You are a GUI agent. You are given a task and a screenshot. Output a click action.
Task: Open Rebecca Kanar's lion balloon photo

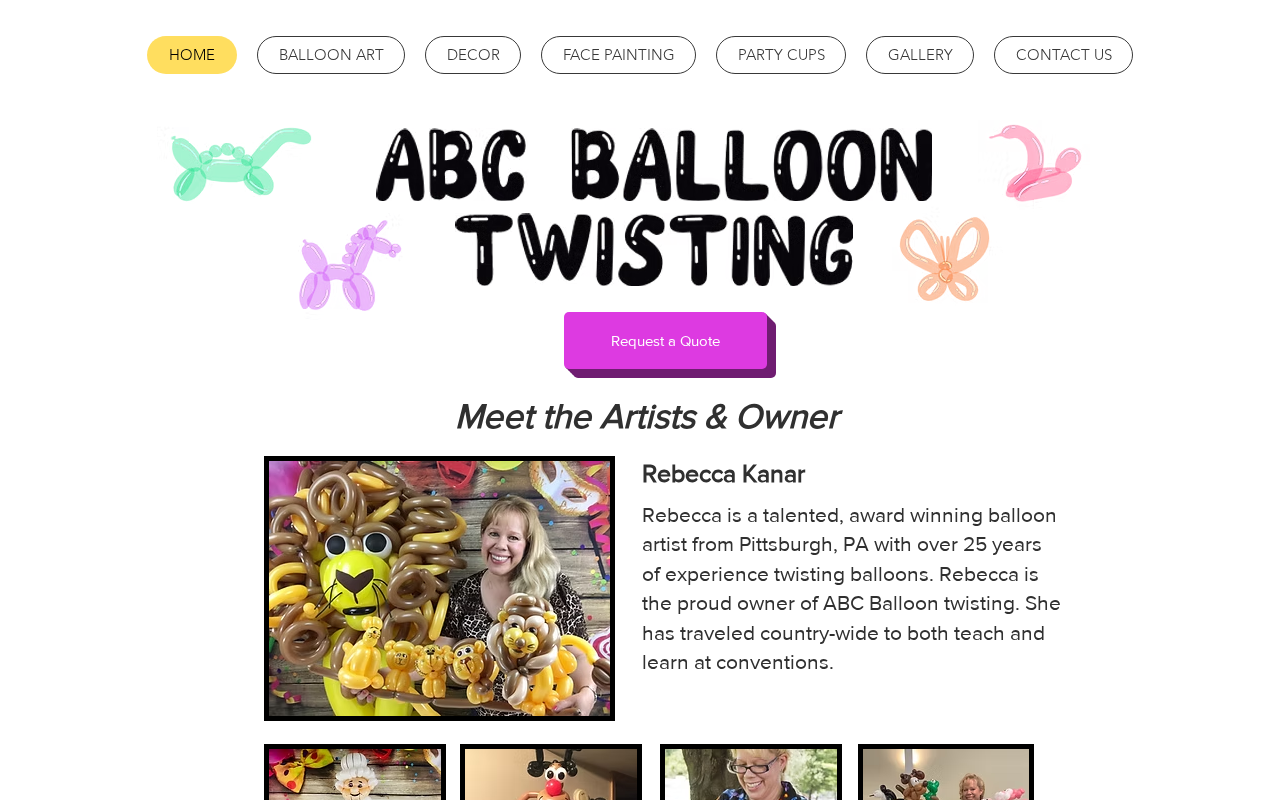[439, 588]
